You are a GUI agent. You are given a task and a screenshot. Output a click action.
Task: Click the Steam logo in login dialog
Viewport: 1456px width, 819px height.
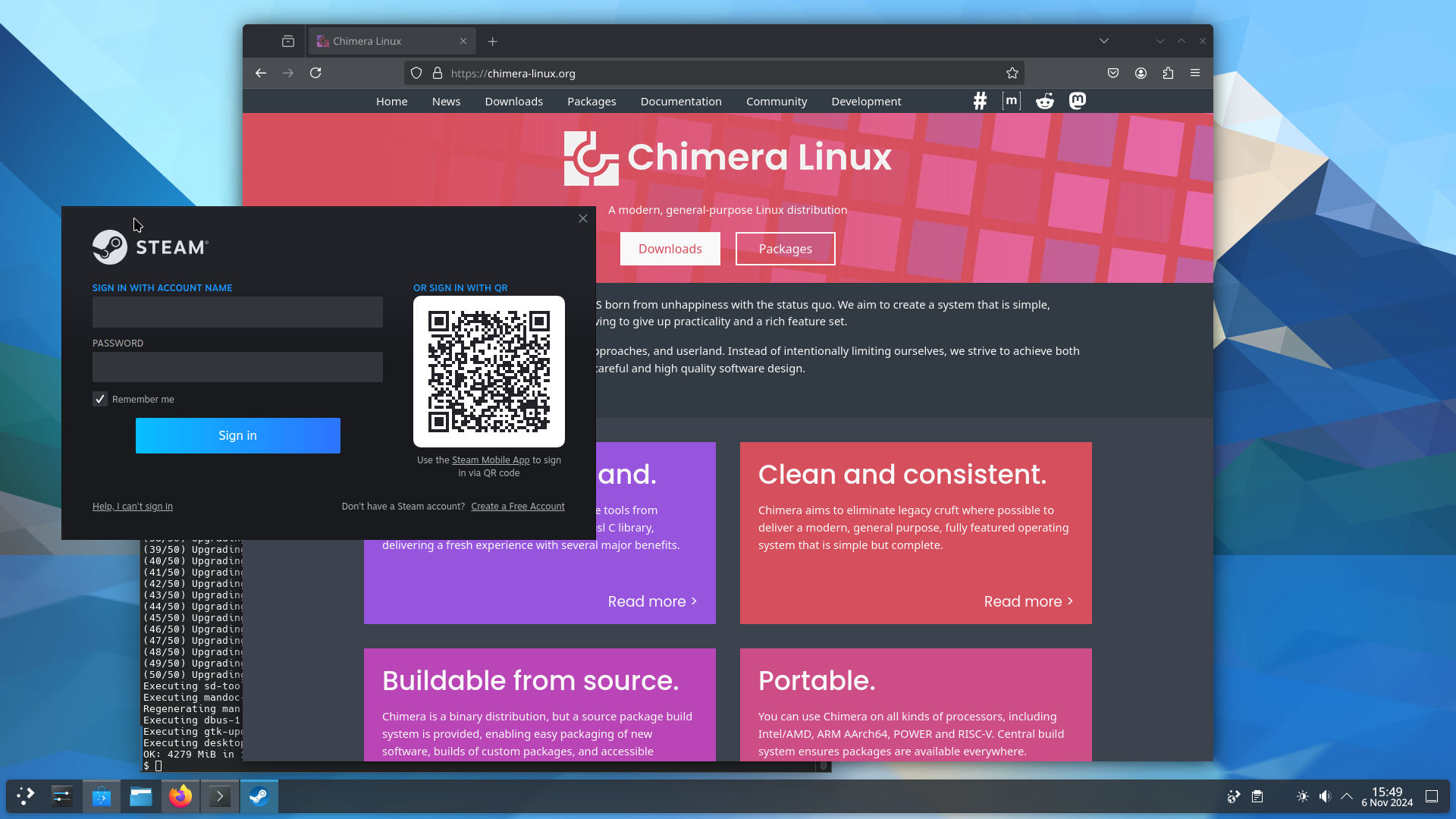(150, 247)
